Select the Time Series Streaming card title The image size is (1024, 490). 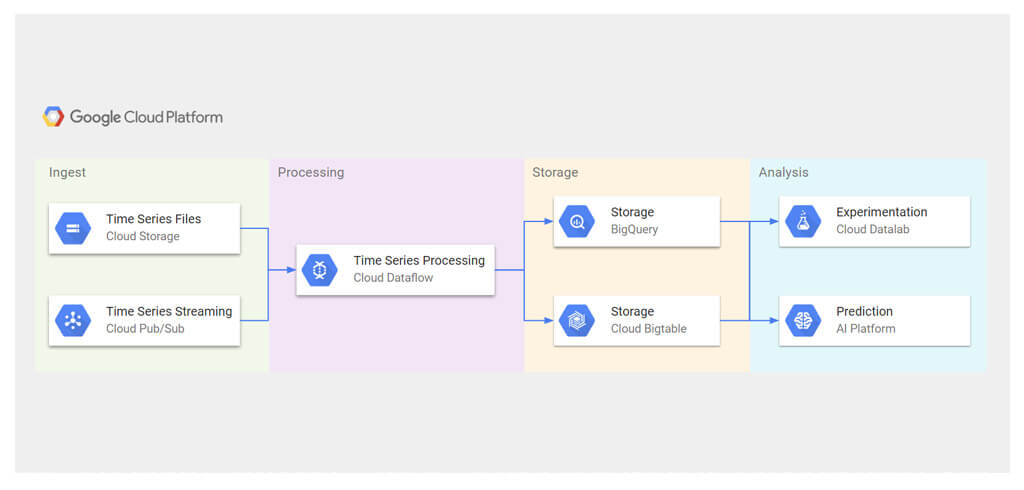point(169,312)
